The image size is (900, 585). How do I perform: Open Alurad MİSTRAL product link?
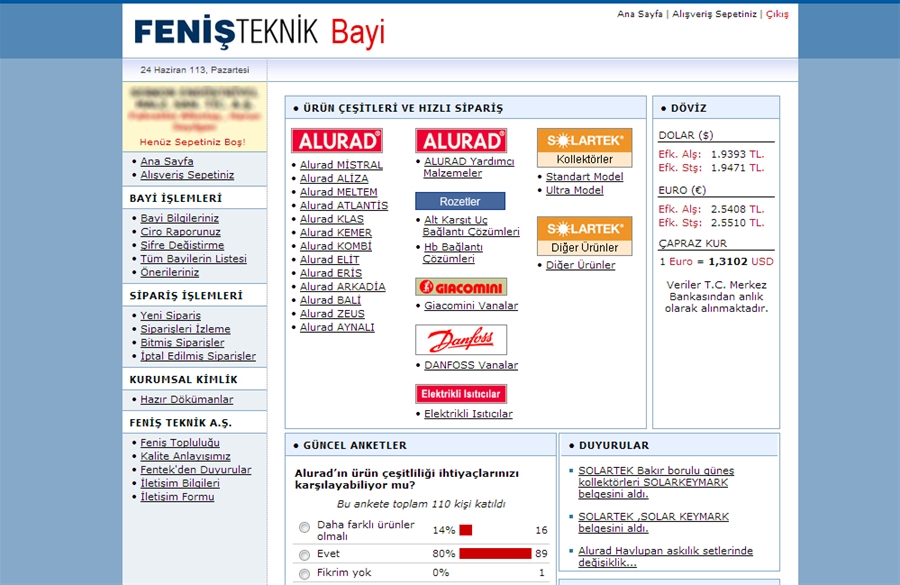tap(341, 165)
